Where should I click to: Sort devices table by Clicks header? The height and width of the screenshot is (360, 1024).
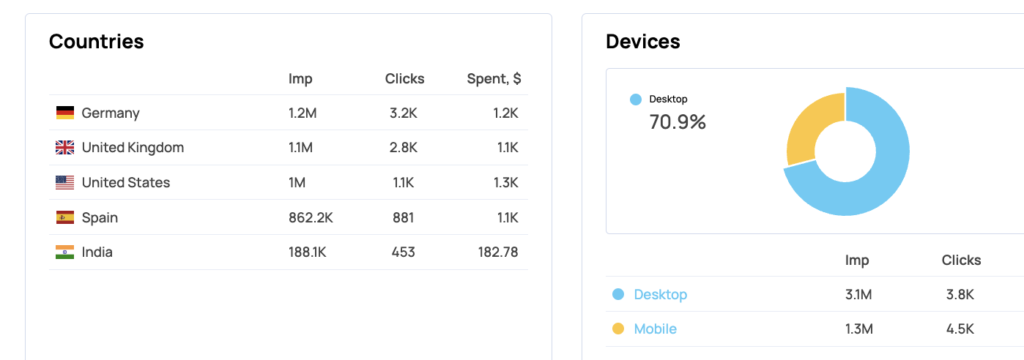coord(961,260)
